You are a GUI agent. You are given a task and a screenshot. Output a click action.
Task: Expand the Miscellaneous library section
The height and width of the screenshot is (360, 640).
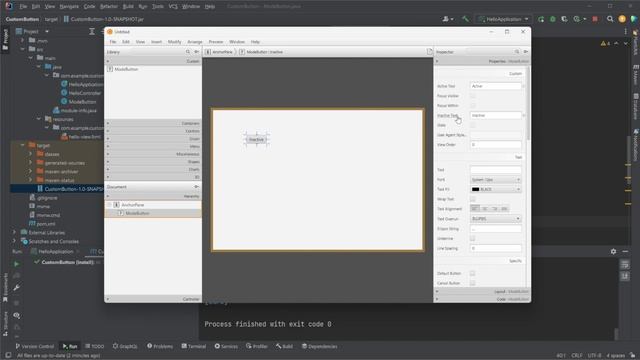(153, 154)
